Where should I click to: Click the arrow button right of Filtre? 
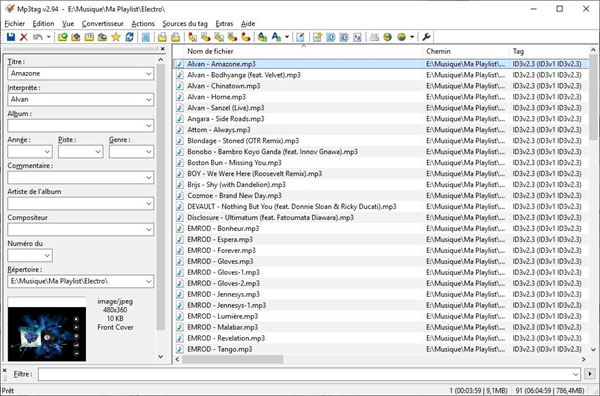pos(590,374)
